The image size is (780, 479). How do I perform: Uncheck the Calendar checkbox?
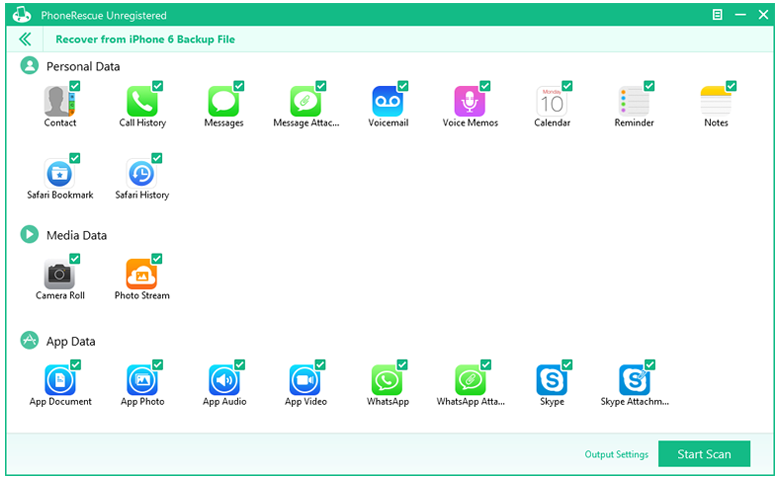tap(567, 86)
